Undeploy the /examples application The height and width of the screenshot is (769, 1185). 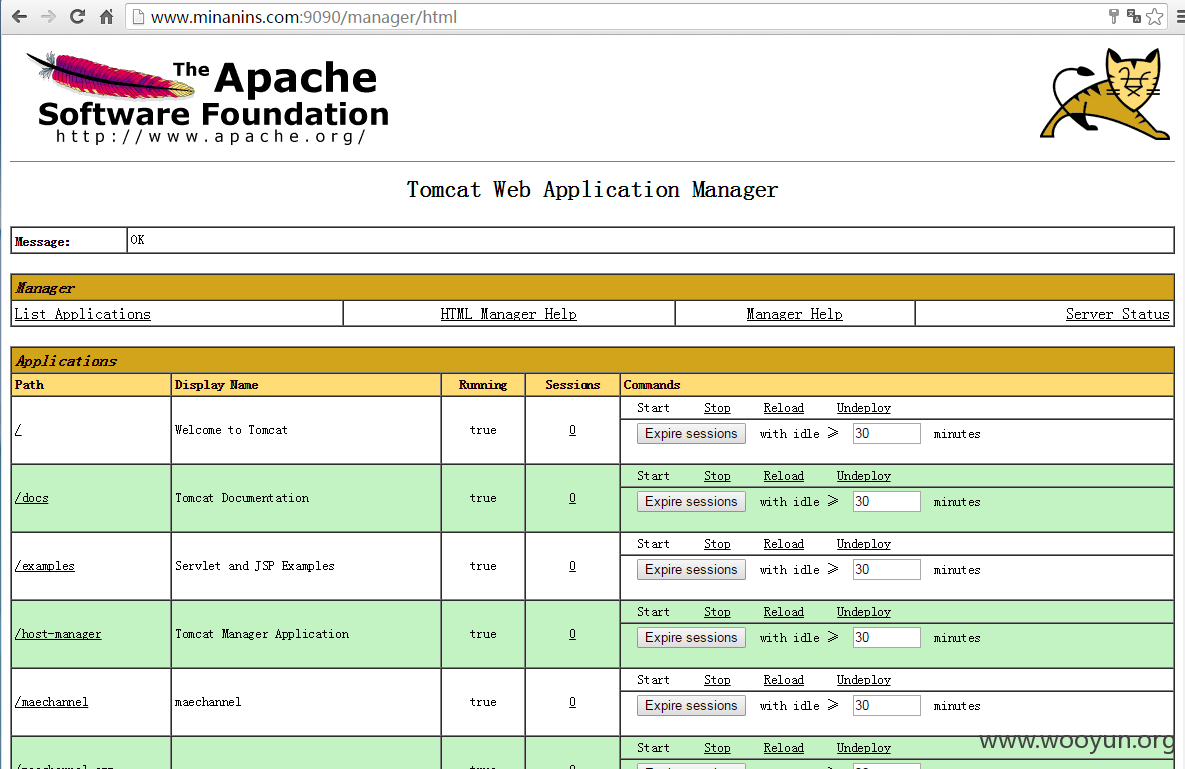click(864, 544)
